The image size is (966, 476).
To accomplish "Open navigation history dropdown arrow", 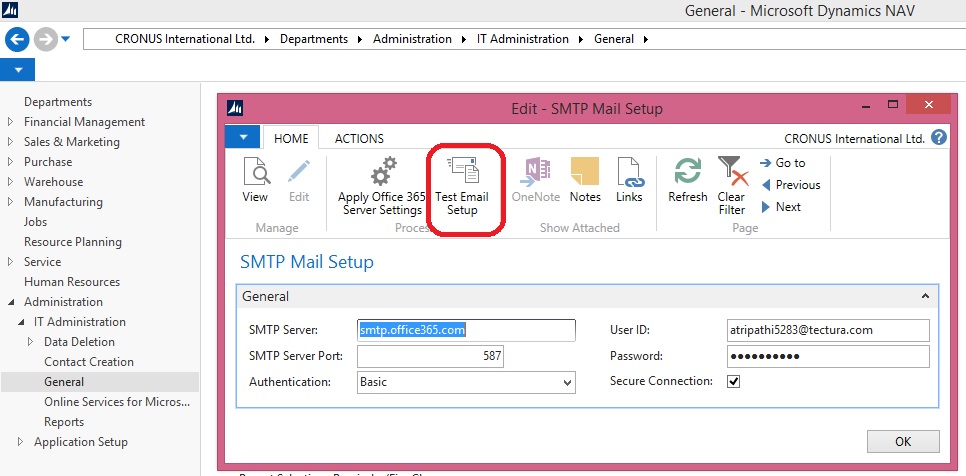I will coord(65,39).
